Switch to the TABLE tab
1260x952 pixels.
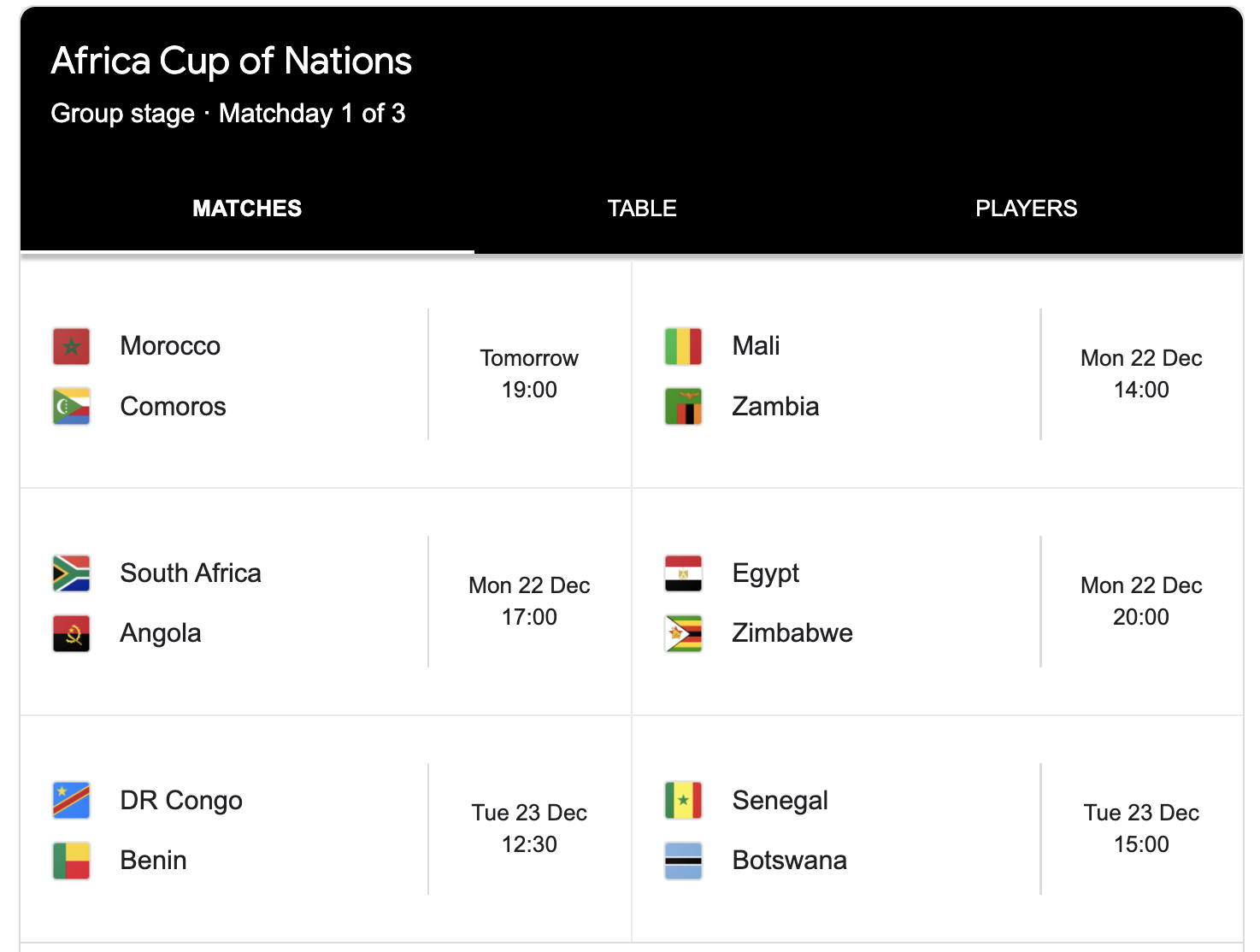pos(642,208)
